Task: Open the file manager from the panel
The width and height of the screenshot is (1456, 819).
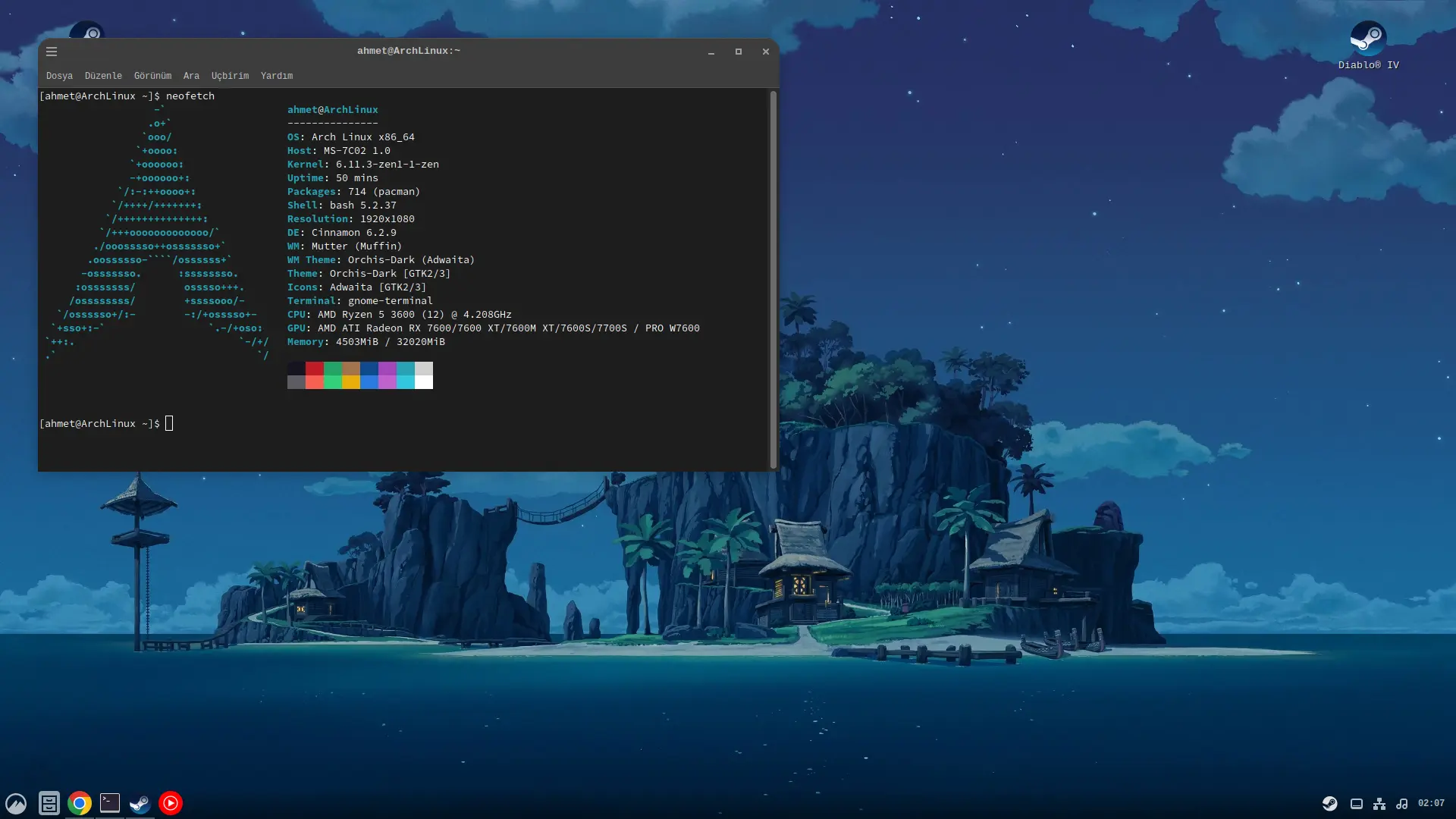Action: [x=49, y=803]
